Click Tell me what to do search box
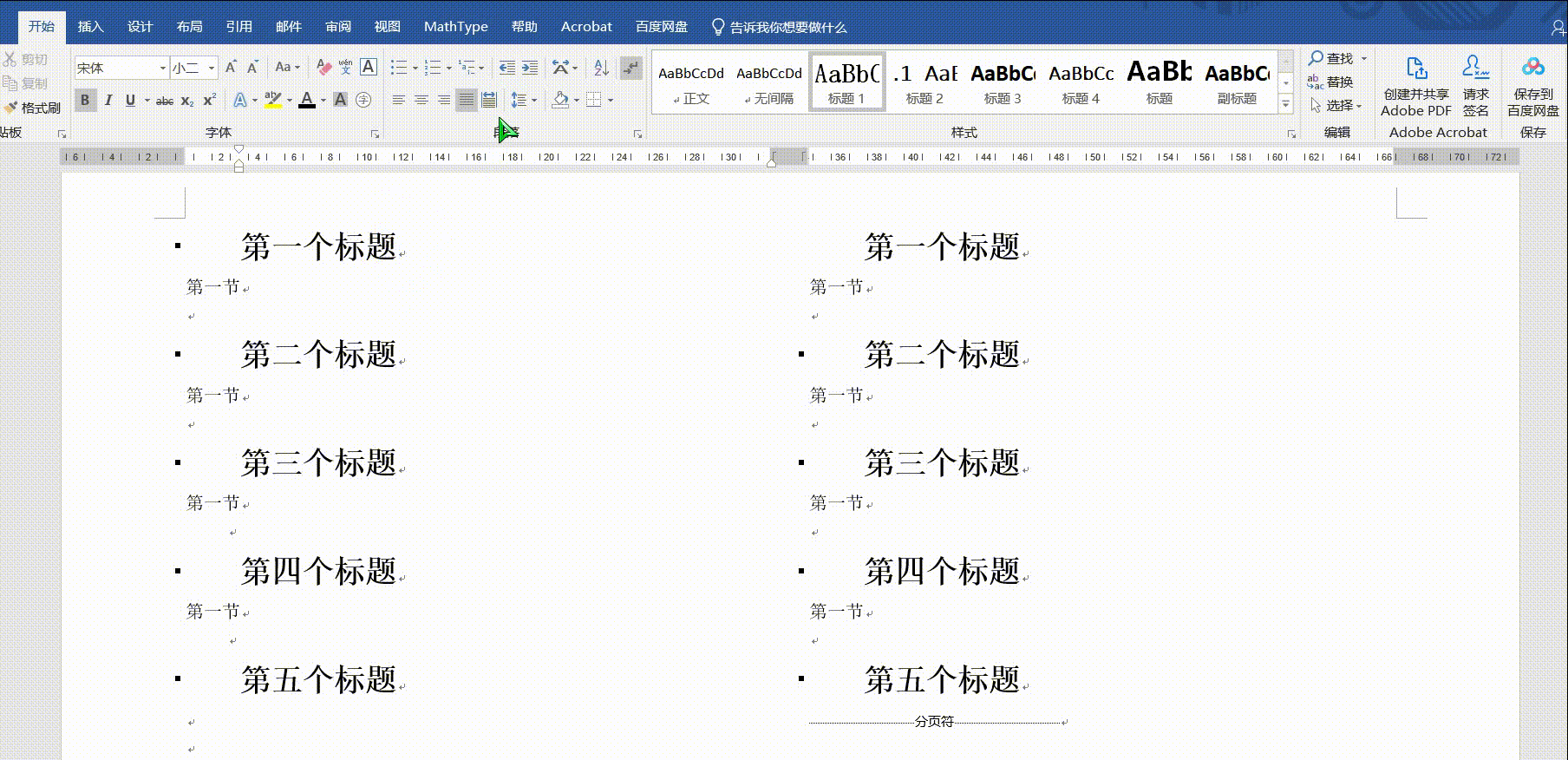The image size is (1568, 760). [x=780, y=27]
